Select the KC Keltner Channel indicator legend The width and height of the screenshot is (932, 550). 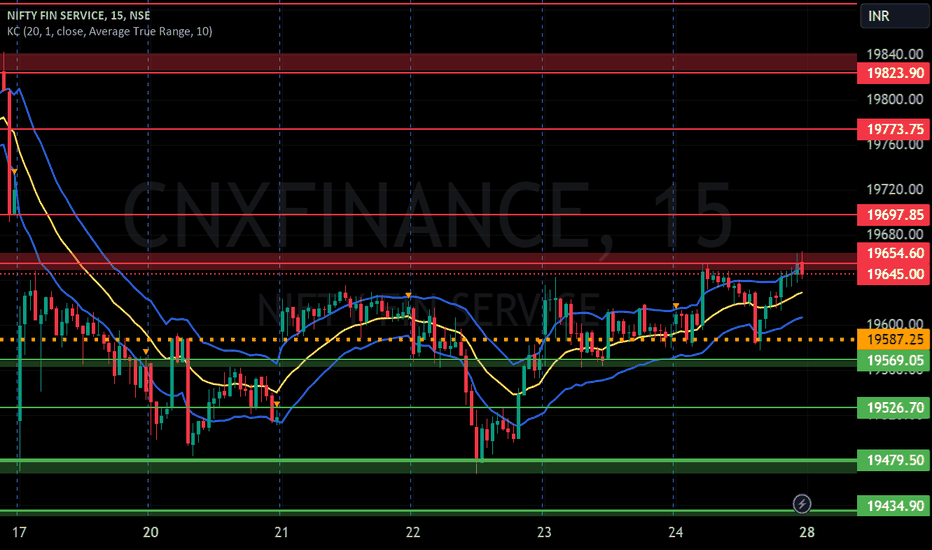(109, 32)
